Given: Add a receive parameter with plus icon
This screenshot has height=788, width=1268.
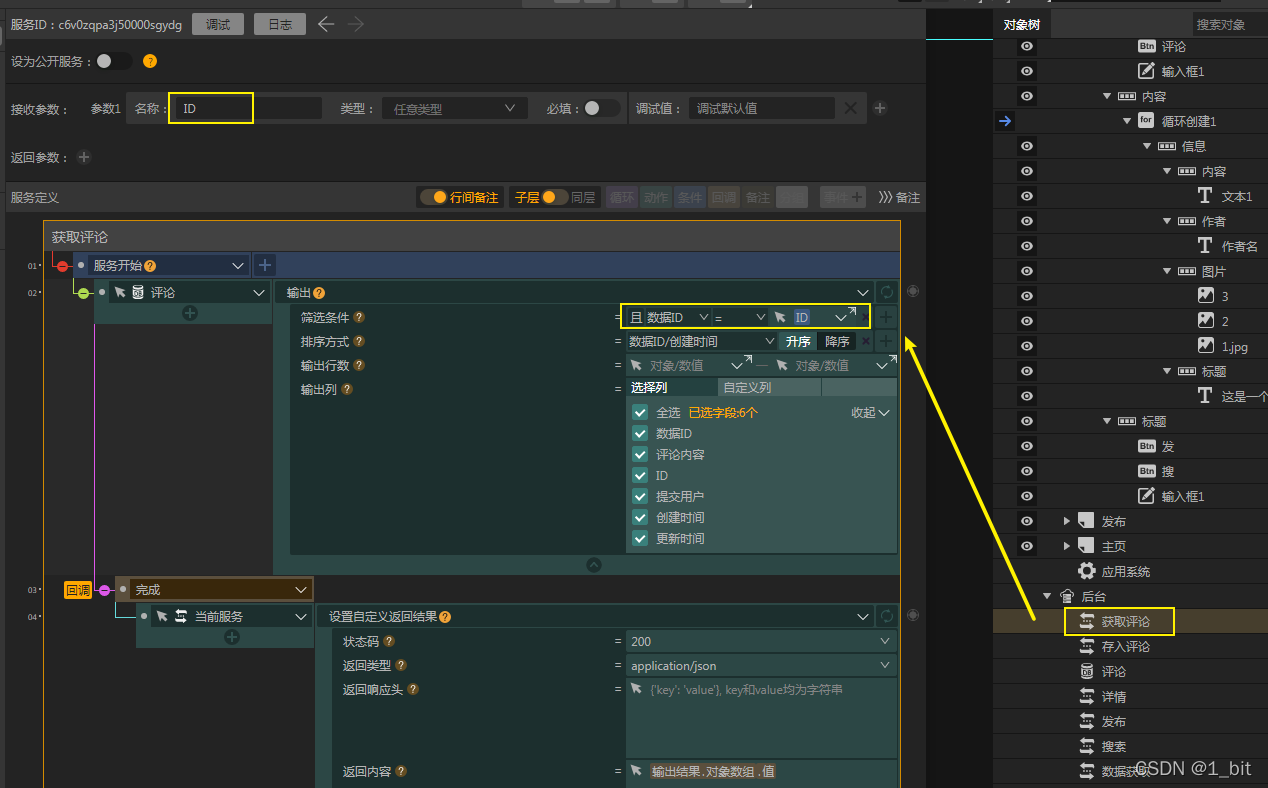Looking at the screenshot, I should pos(880,108).
